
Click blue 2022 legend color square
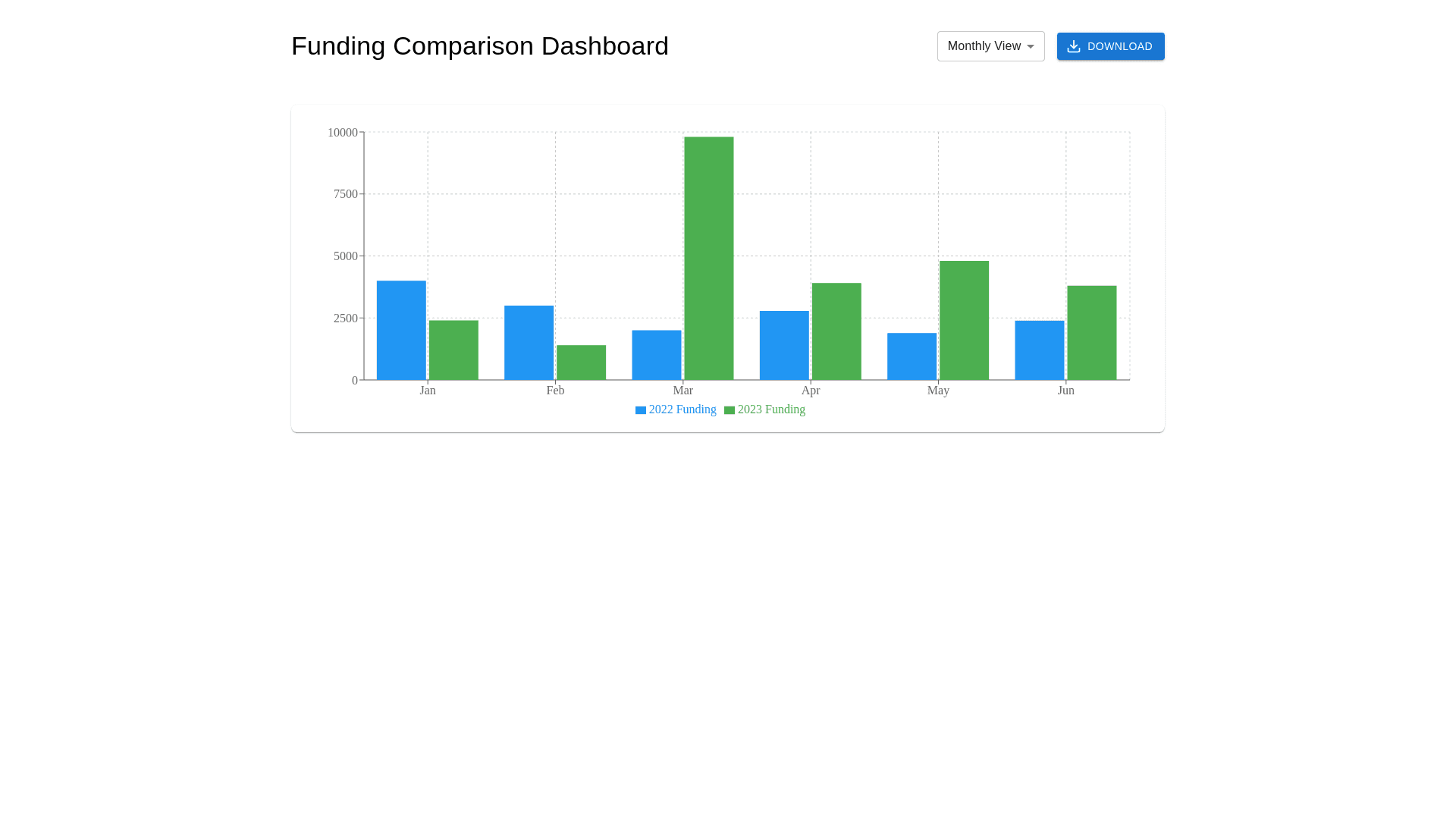coord(641,410)
